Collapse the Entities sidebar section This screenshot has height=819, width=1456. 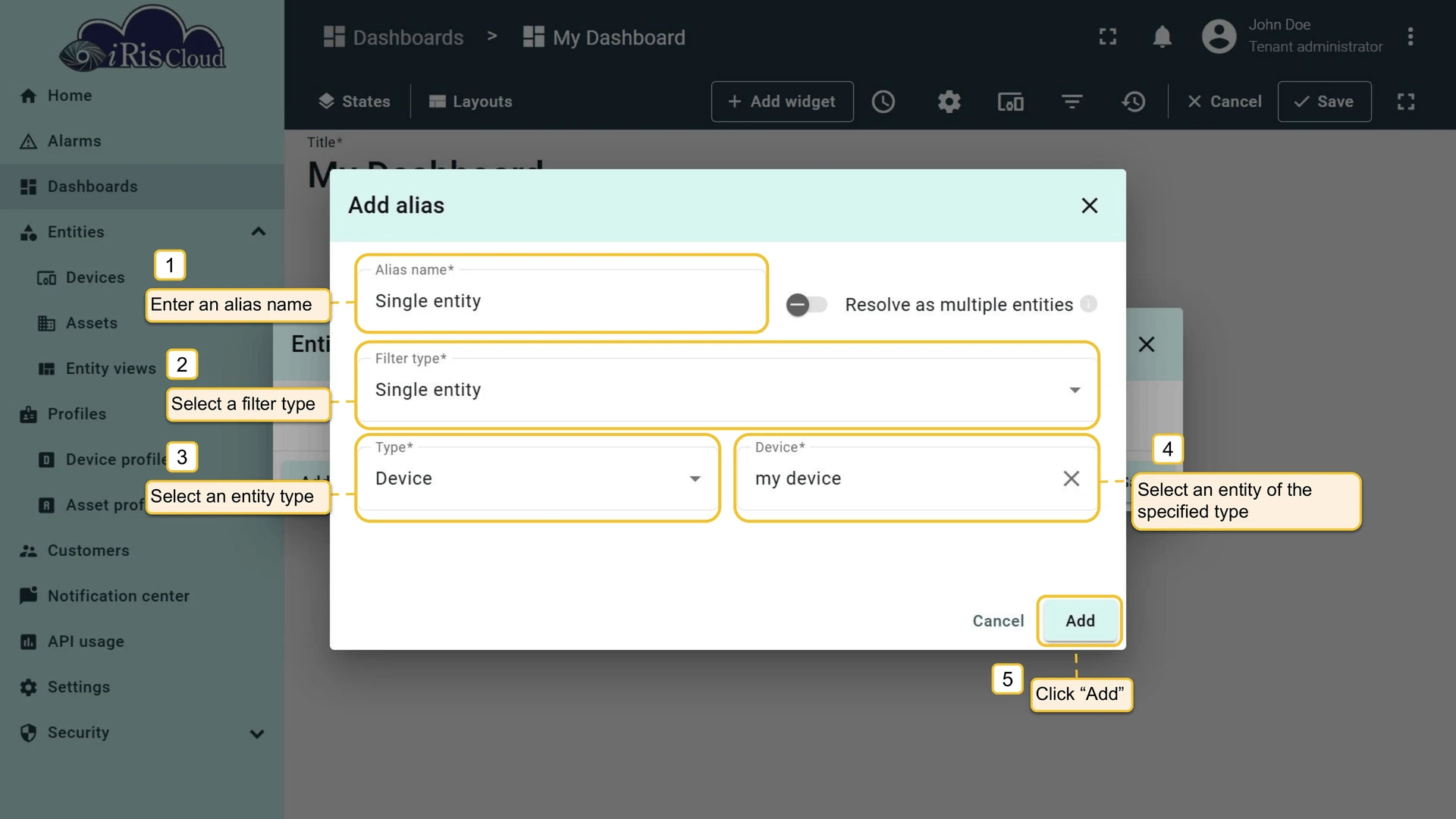point(258,232)
